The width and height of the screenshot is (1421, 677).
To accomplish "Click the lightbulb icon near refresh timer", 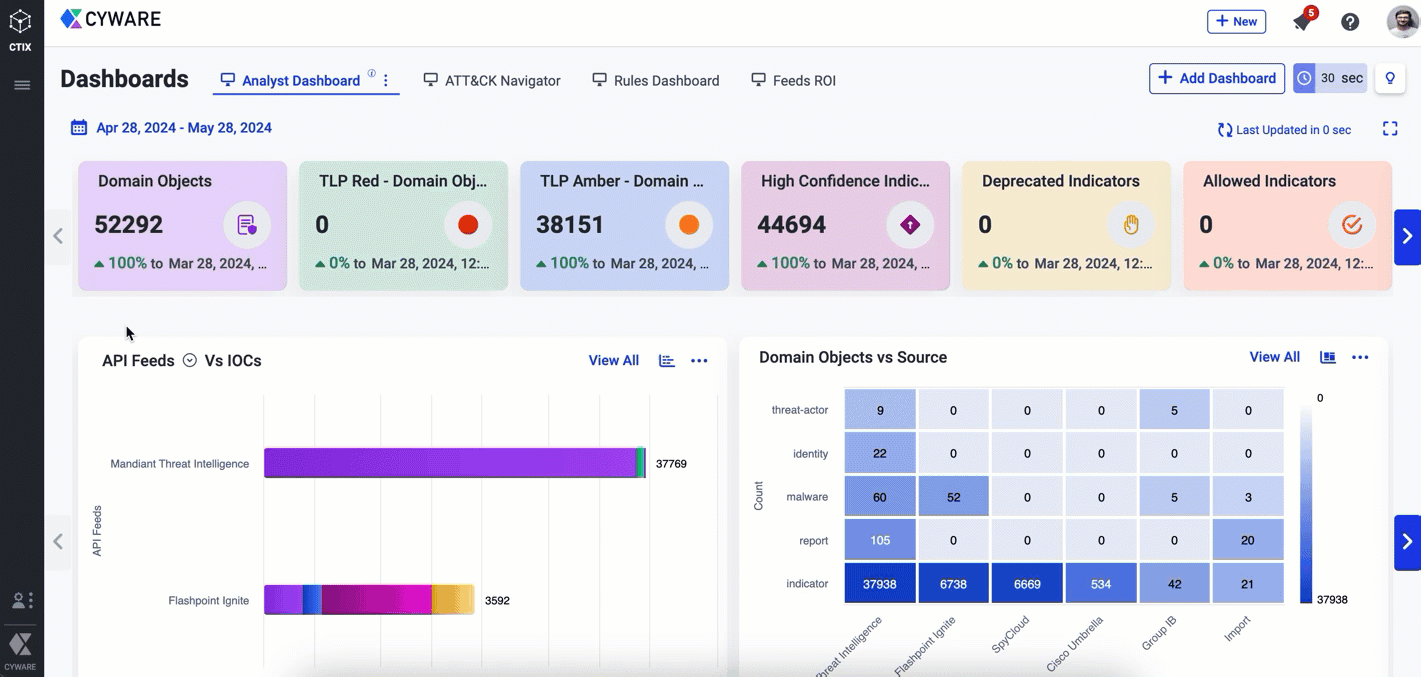I will [1390, 79].
